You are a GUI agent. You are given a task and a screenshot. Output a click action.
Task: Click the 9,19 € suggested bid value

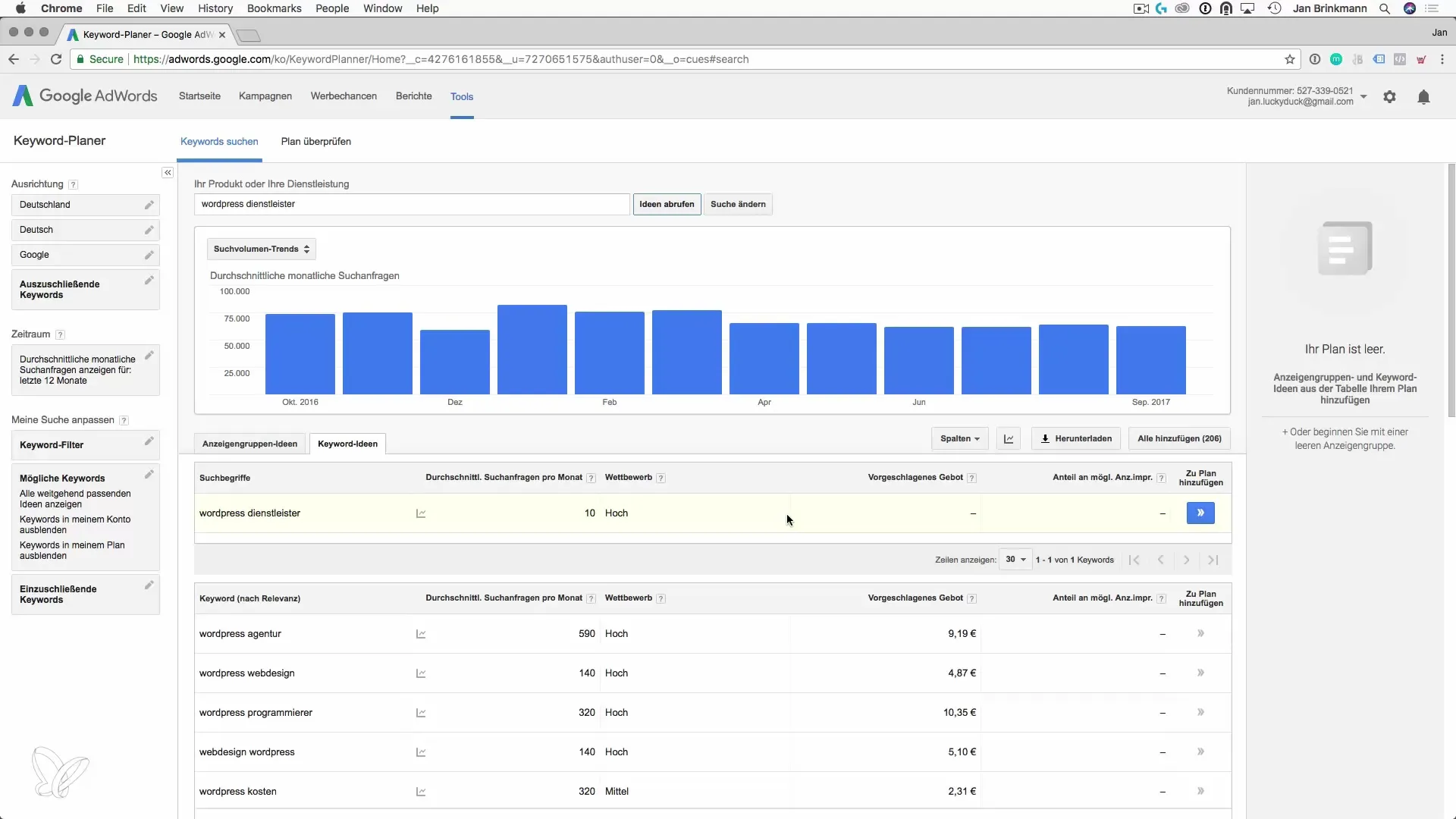pos(962,634)
